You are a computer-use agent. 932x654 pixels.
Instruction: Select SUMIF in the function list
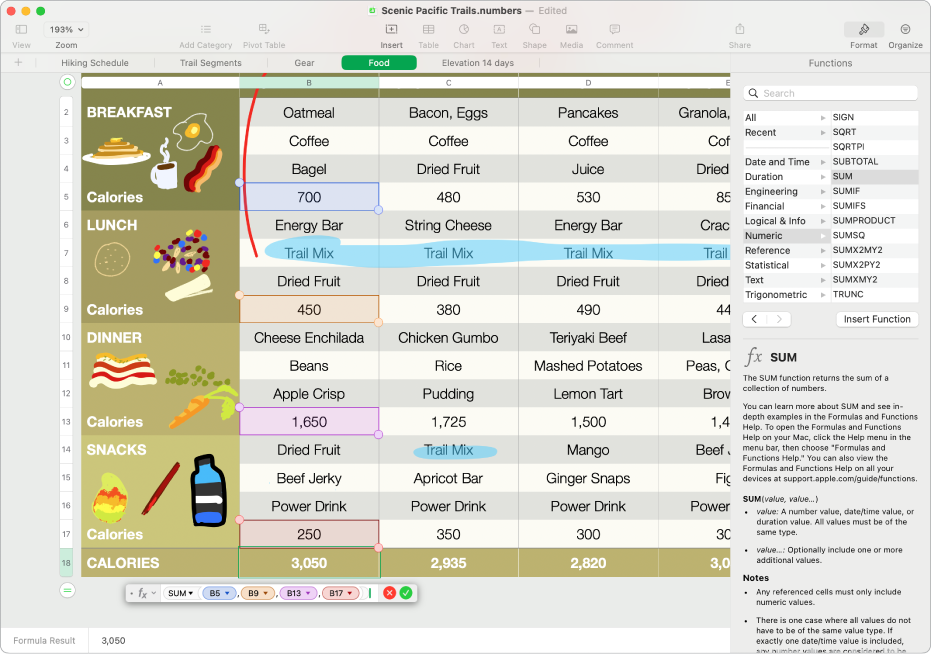click(x=846, y=191)
